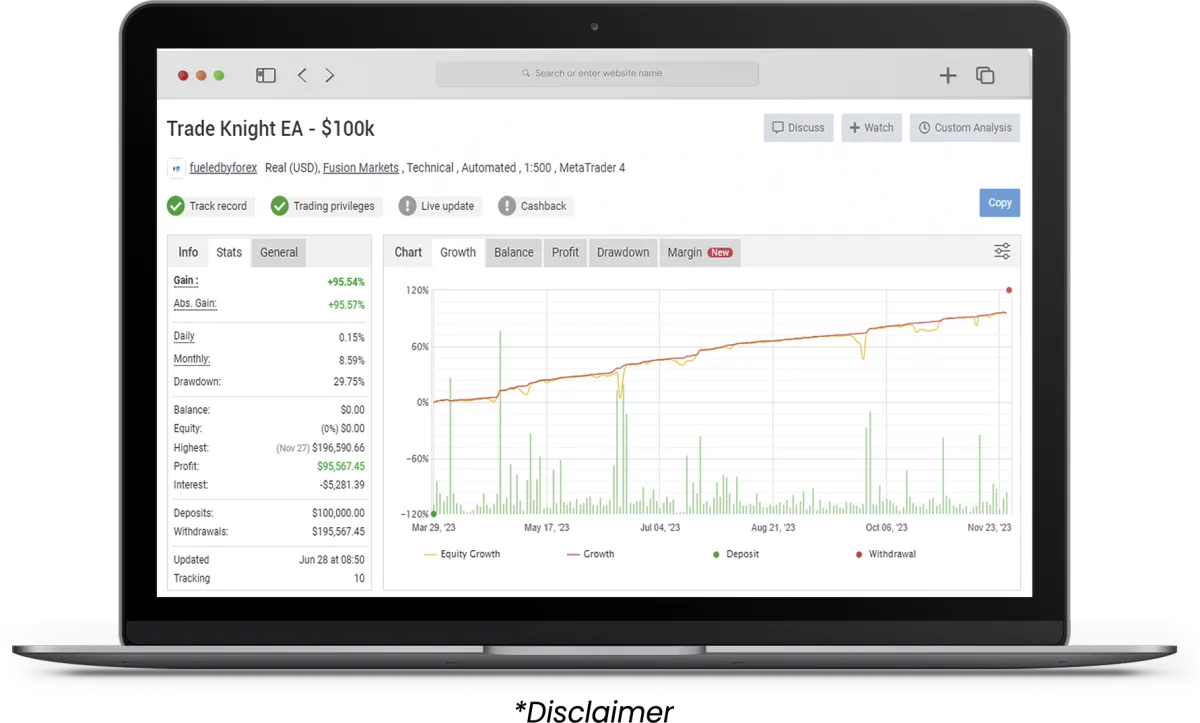Click the Monthly label
Viewport: 1200px width, 723px height.
click(x=192, y=360)
